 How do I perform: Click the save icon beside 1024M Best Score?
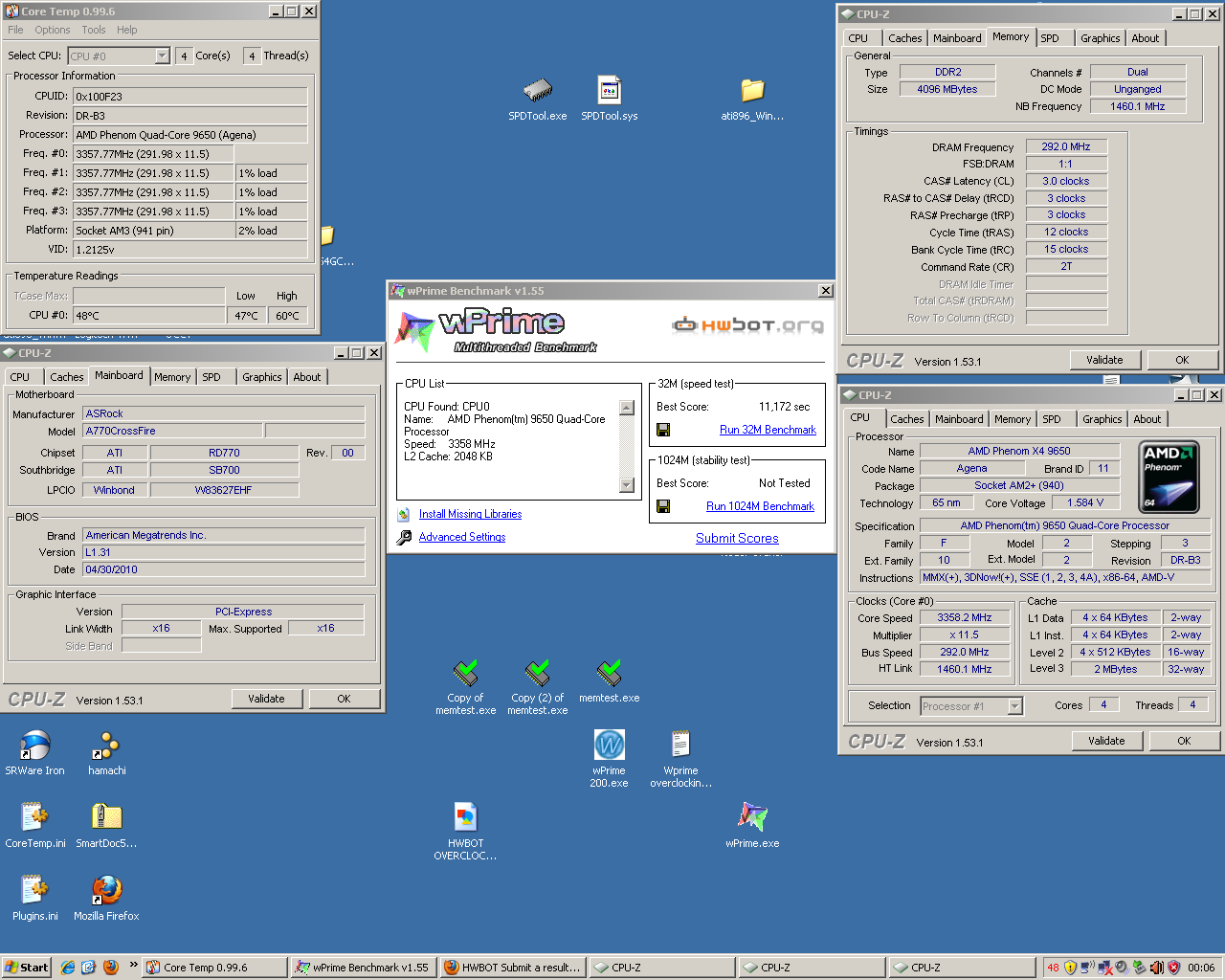(x=663, y=506)
